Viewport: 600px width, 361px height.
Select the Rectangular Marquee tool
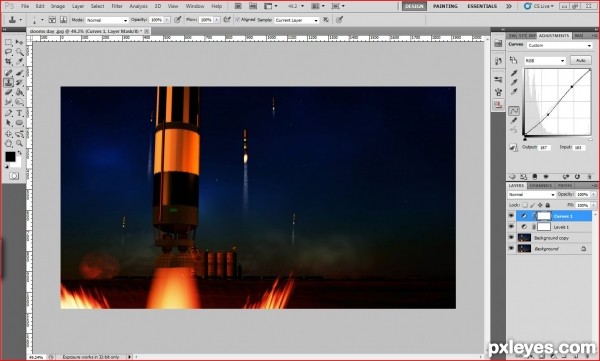pos(8,42)
